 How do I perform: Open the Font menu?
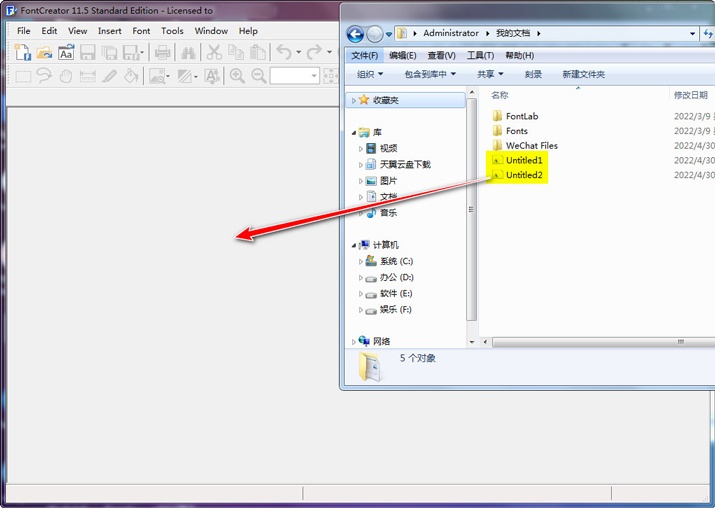click(141, 31)
